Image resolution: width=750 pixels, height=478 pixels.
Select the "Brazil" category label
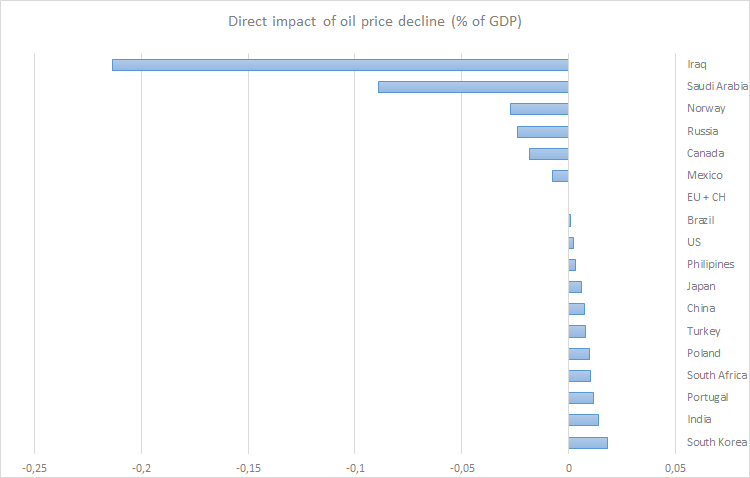700,220
